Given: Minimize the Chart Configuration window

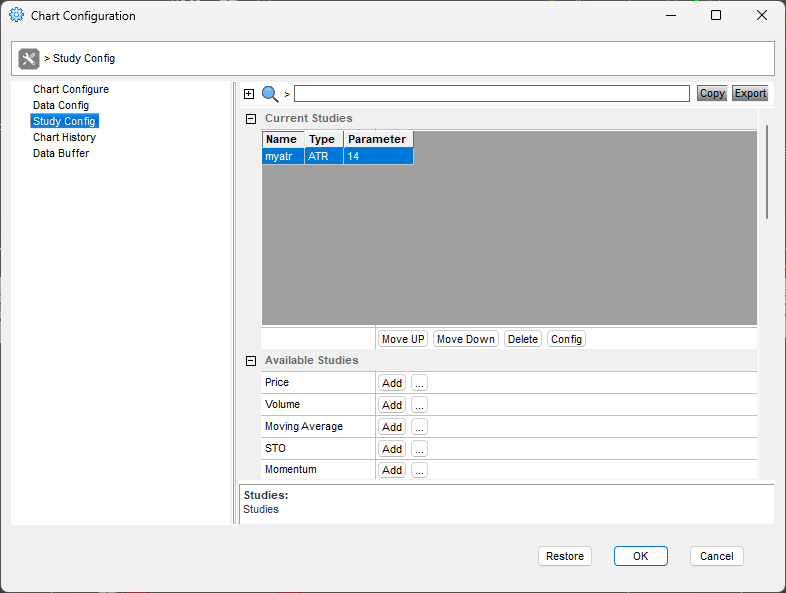Looking at the screenshot, I should point(671,16).
